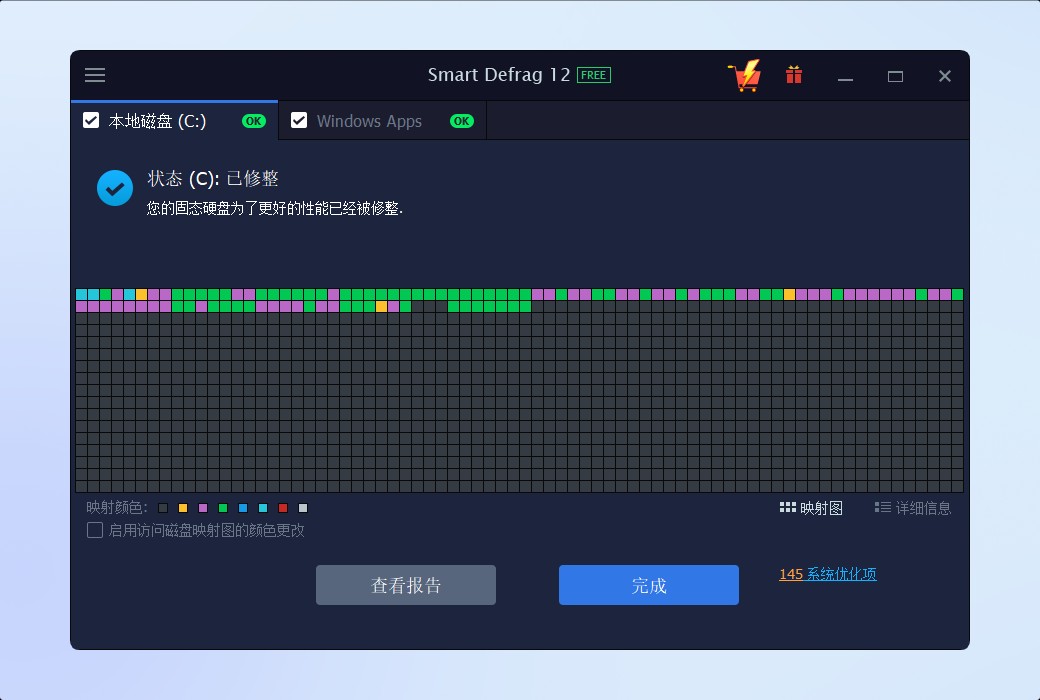Click the Smart Defrag 12 title
This screenshot has width=1040, height=700.
499,74
